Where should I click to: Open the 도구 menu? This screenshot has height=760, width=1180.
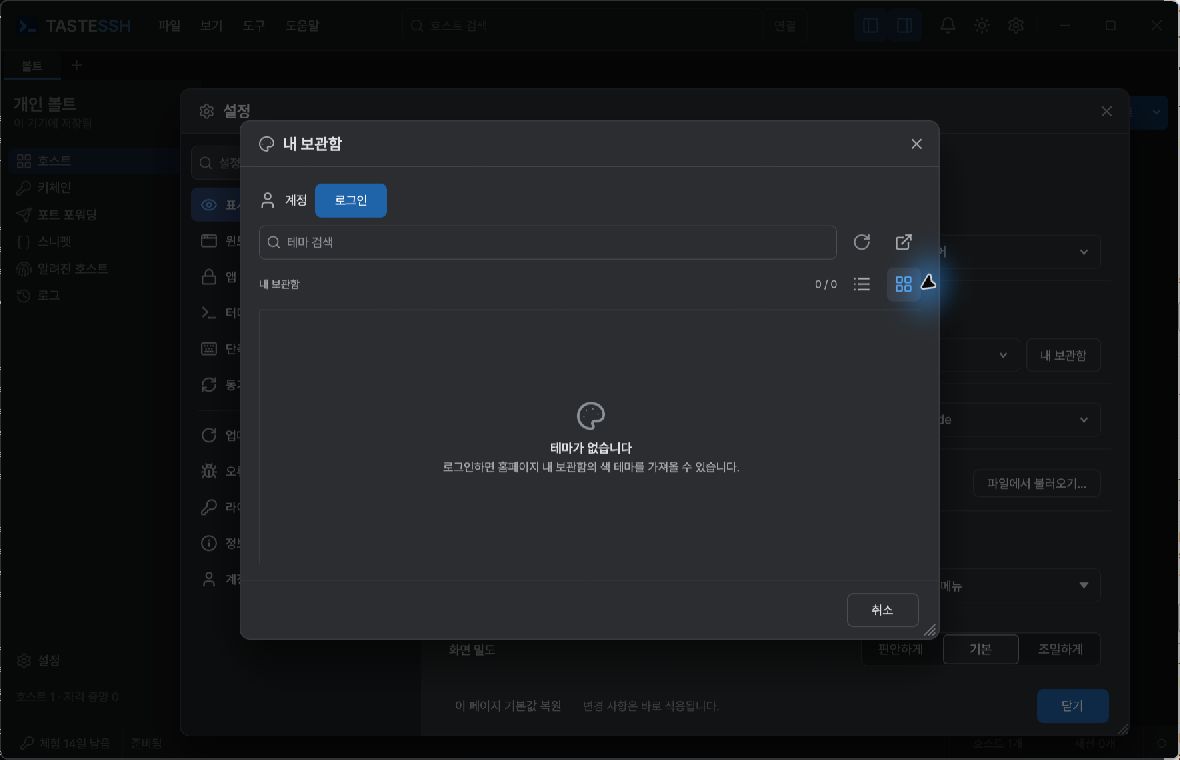pos(254,26)
